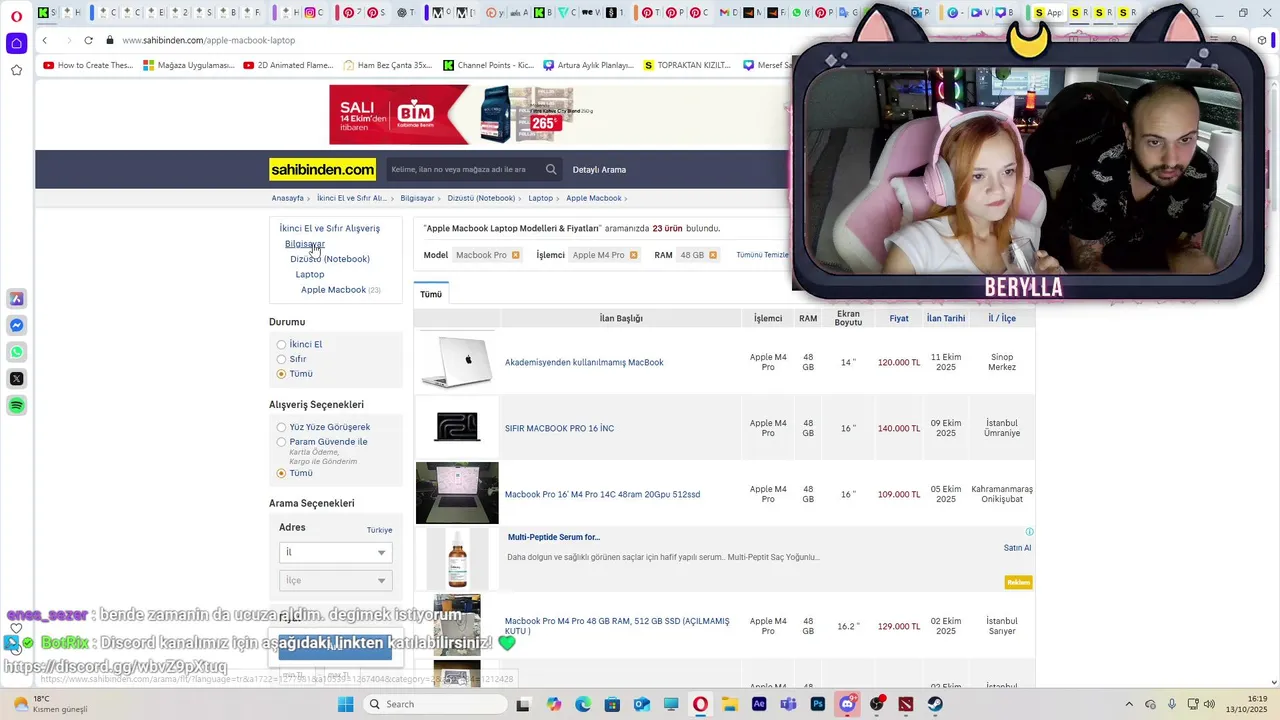Open SIFIR MACBOOK PRO 16 İNC listing
The image size is (1280, 720).
559,428
